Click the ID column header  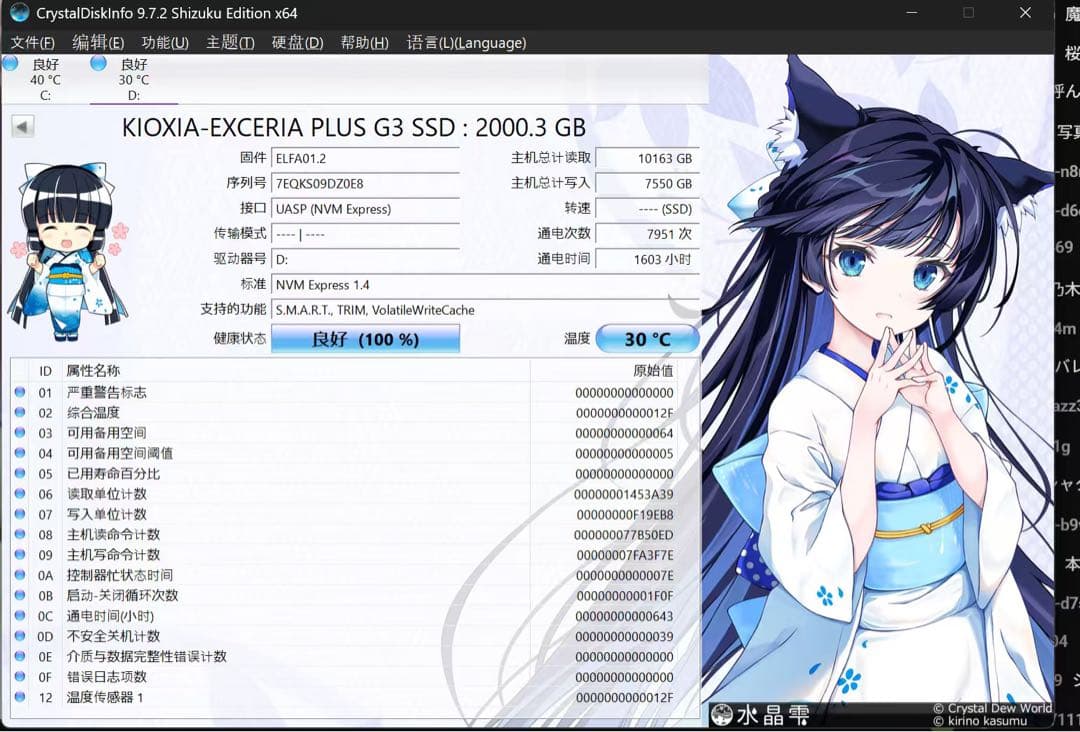[45, 371]
